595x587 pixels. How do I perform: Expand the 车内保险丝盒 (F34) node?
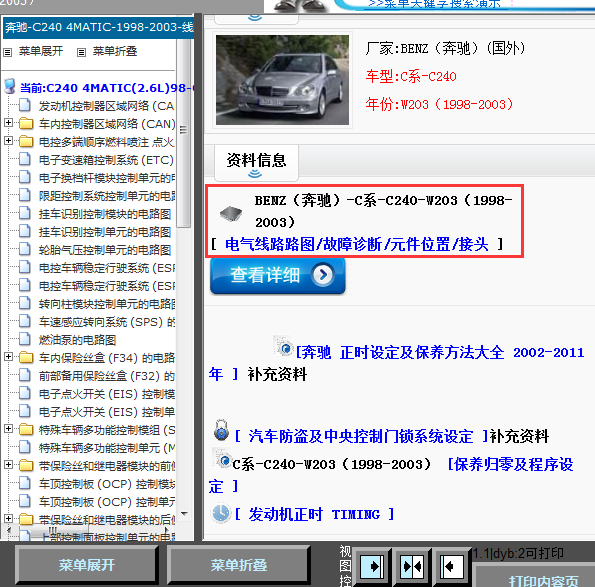(x=8, y=357)
